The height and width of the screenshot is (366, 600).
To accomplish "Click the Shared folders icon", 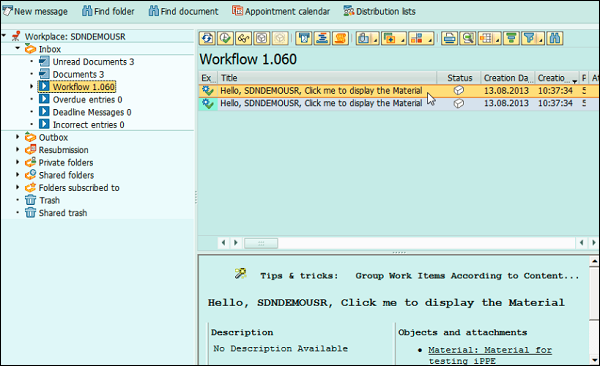I will coord(30,175).
